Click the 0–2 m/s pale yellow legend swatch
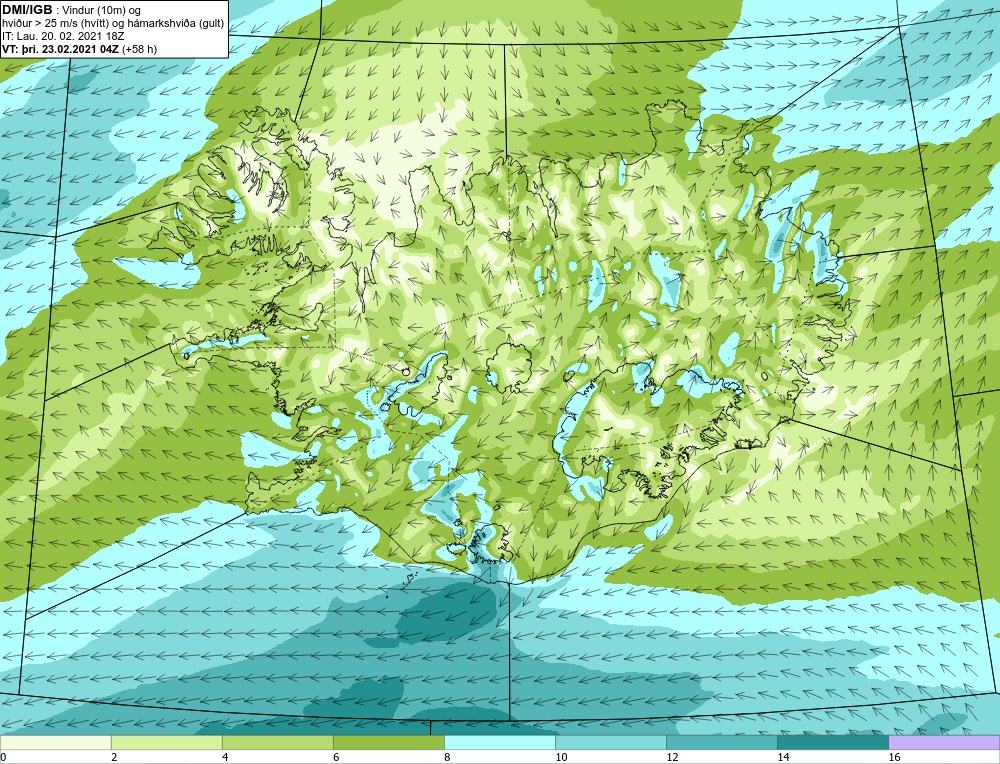The height and width of the screenshot is (764, 1000). tap(55, 742)
